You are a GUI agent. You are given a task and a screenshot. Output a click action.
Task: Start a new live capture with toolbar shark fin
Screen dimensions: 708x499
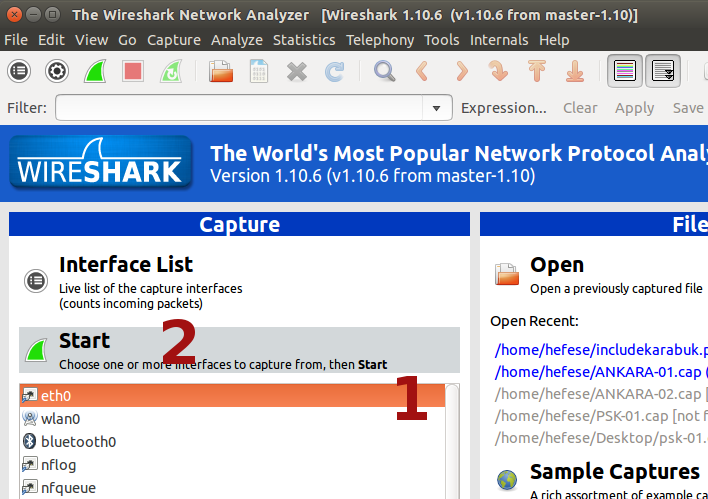pyautogui.click(x=95, y=71)
